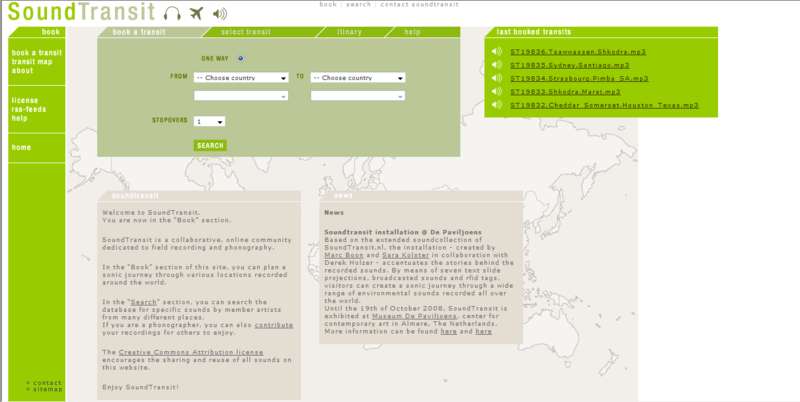Viewport: 800px width, 402px height.
Task: Open the ST19832 Cheddar Somerset-Houston mp3 link
Action: pos(605,105)
